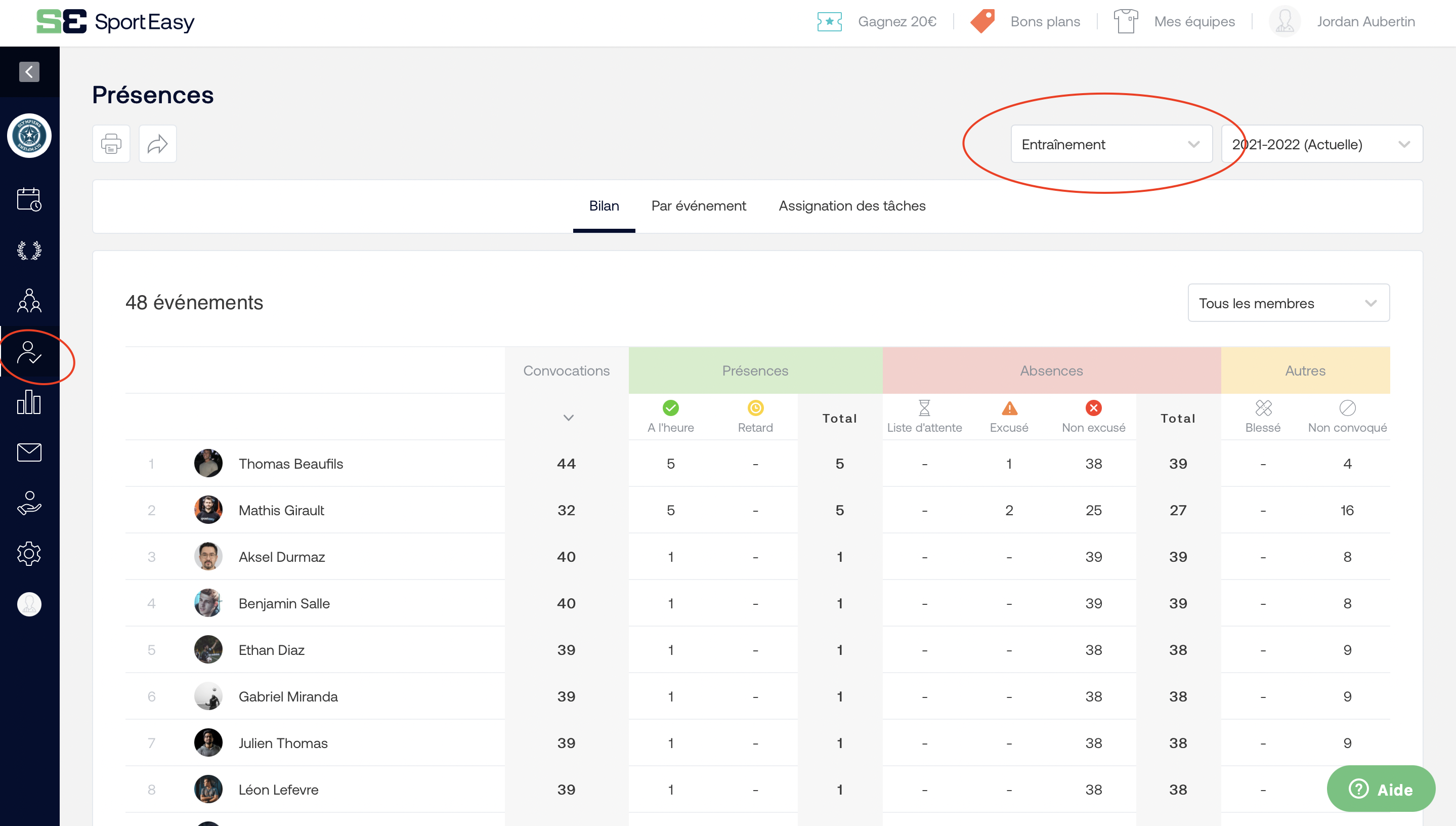Viewport: 1456px width, 826px height.
Task: Click the yellow Retard clock icon
Action: pyautogui.click(x=756, y=408)
